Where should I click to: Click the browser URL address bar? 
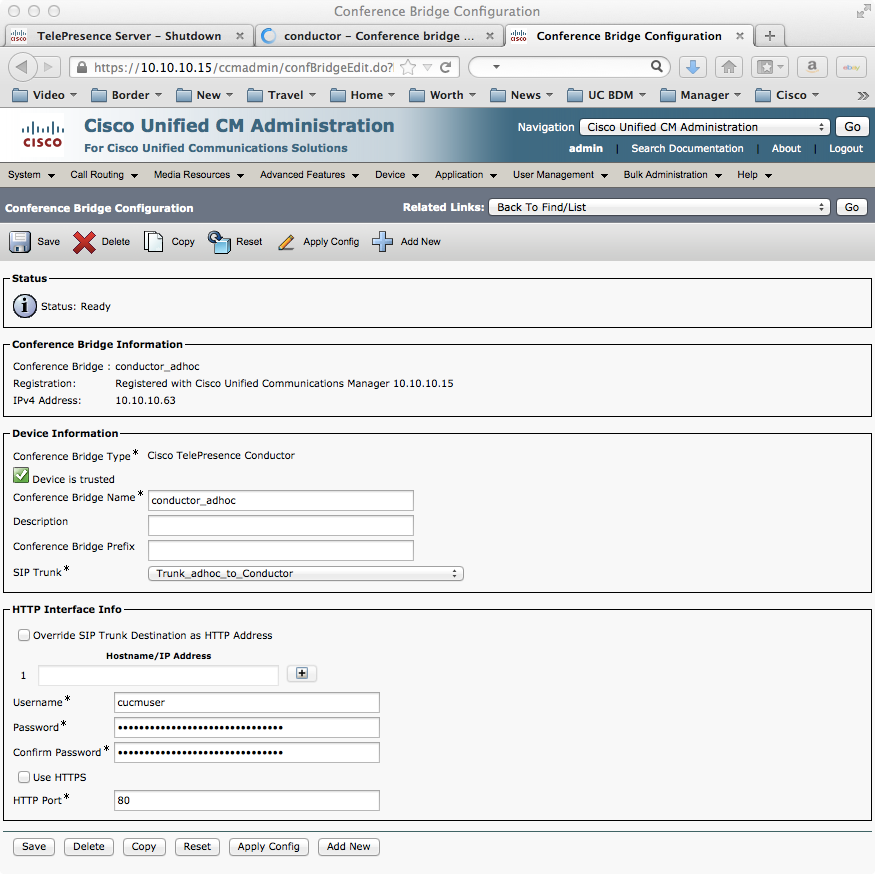(243, 68)
